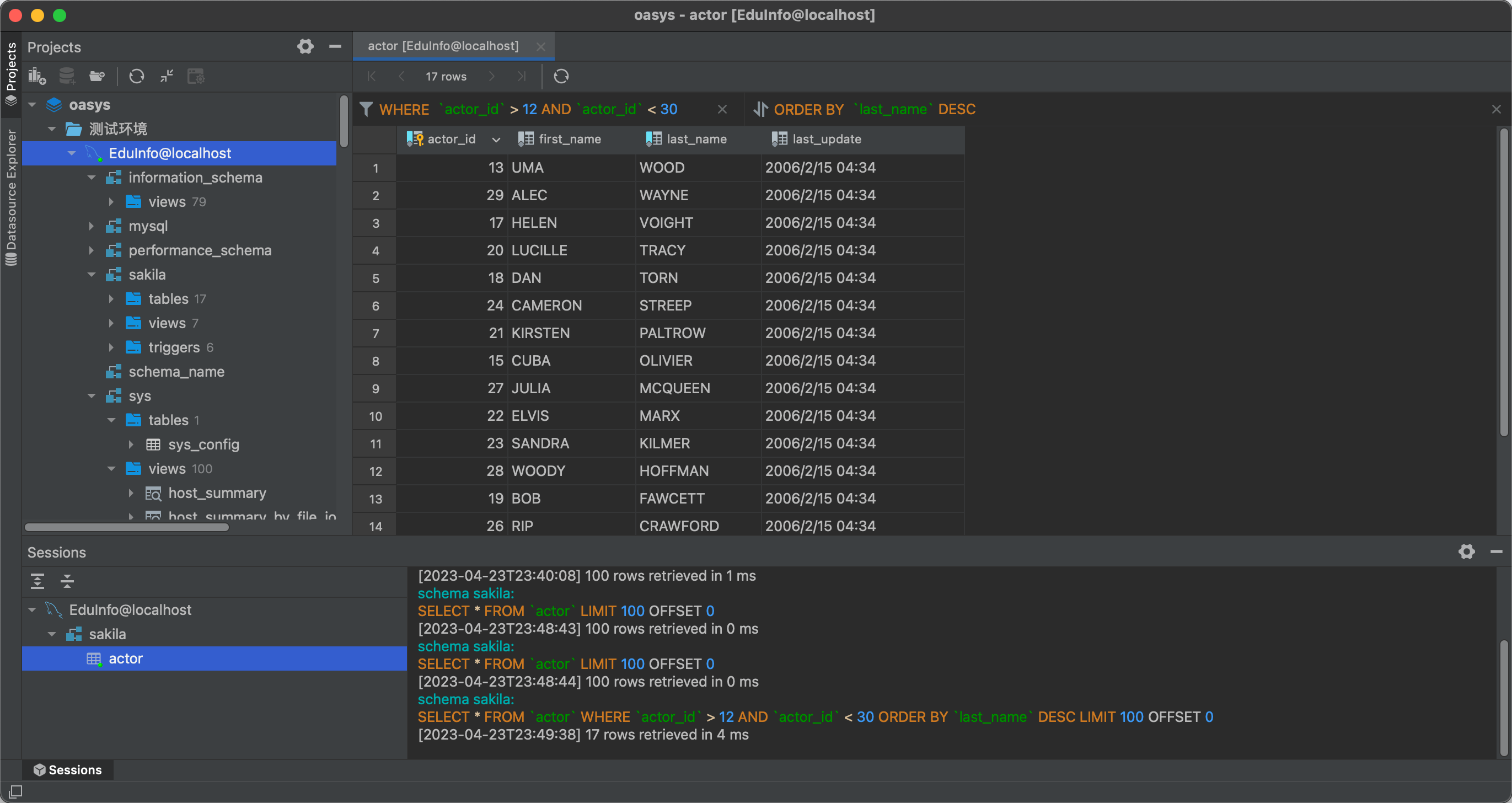Minimize the Sessions panel
Image resolution: width=1512 pixels, height=803 pixels.
1496,551
